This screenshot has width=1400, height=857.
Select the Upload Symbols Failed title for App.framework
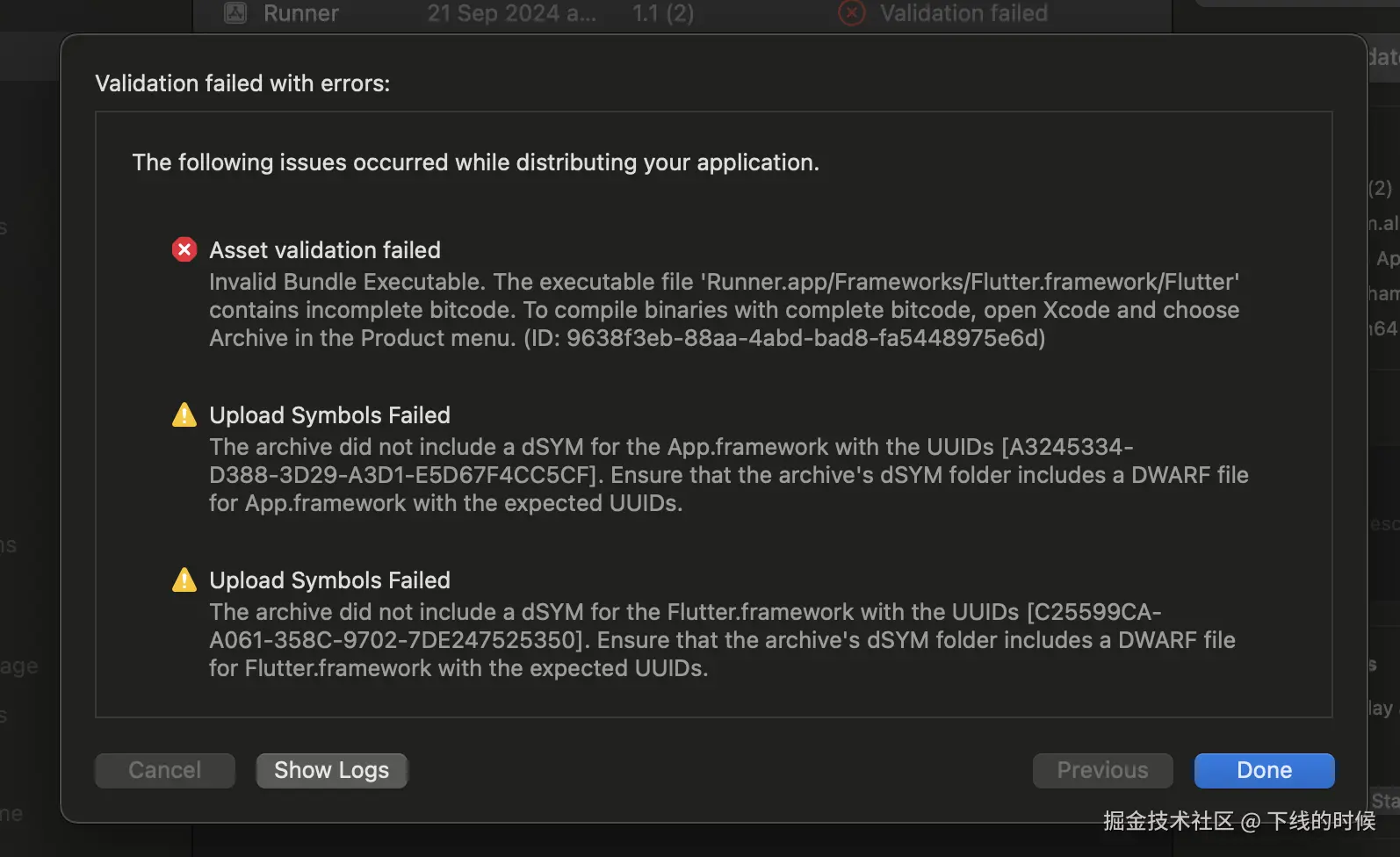tap(329, 415)
